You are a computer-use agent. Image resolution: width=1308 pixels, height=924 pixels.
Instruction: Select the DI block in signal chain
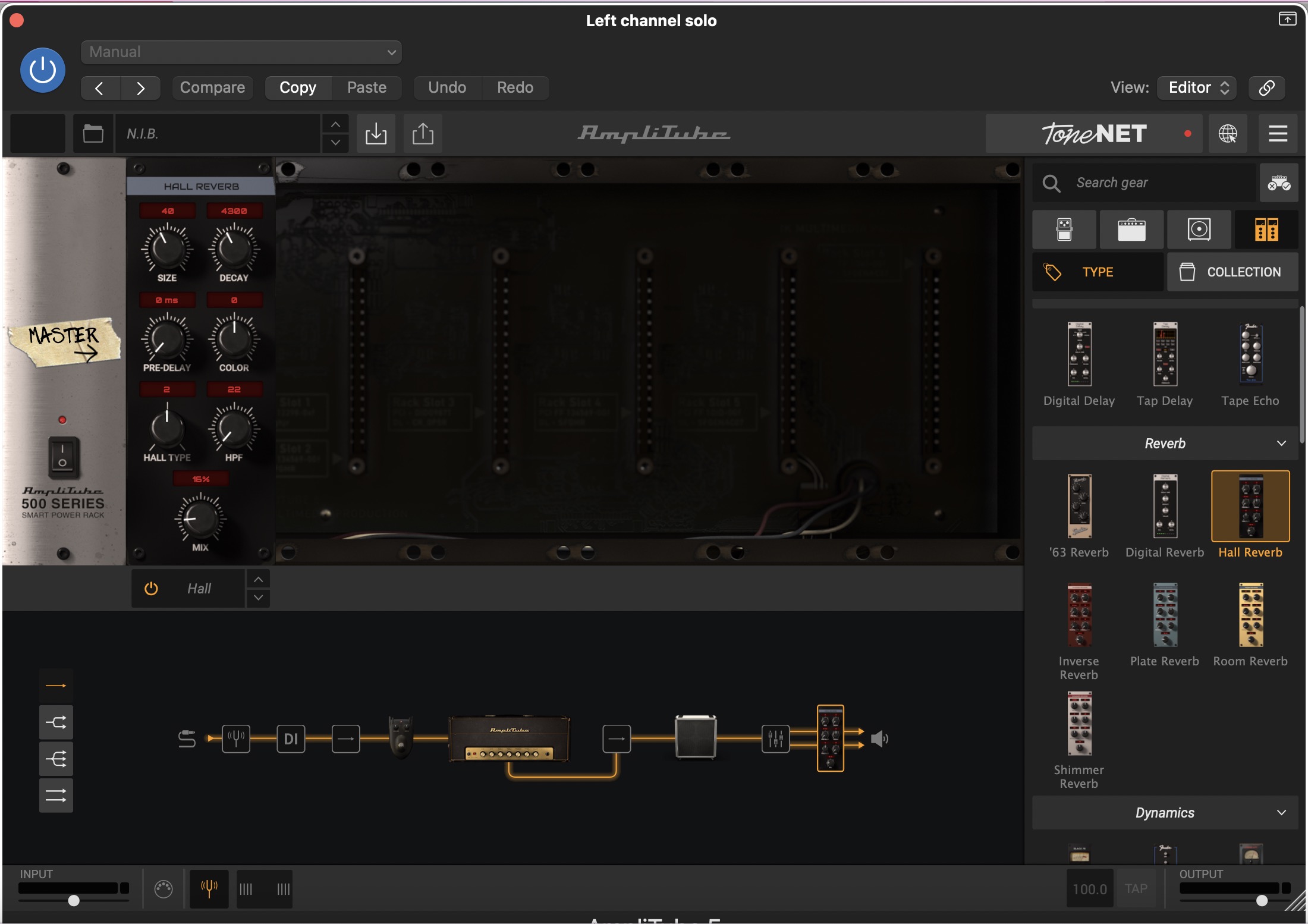coord(291,739)
